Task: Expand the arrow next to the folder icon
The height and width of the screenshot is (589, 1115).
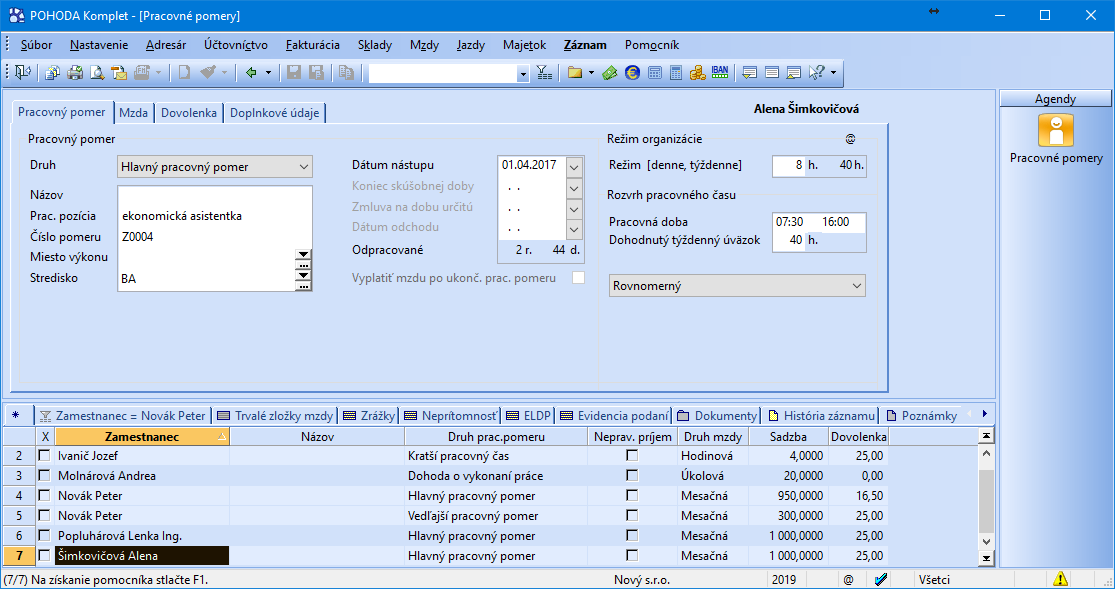Action: click(591, 73)
